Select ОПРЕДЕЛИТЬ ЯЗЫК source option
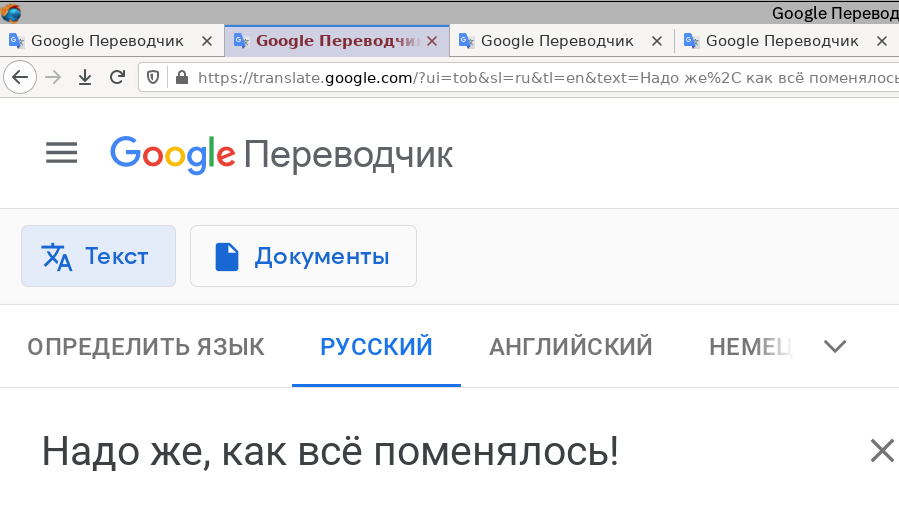Image resolution: width=899 pixels, height=529 pixels. pyautogui.click(x=146, y=347)
